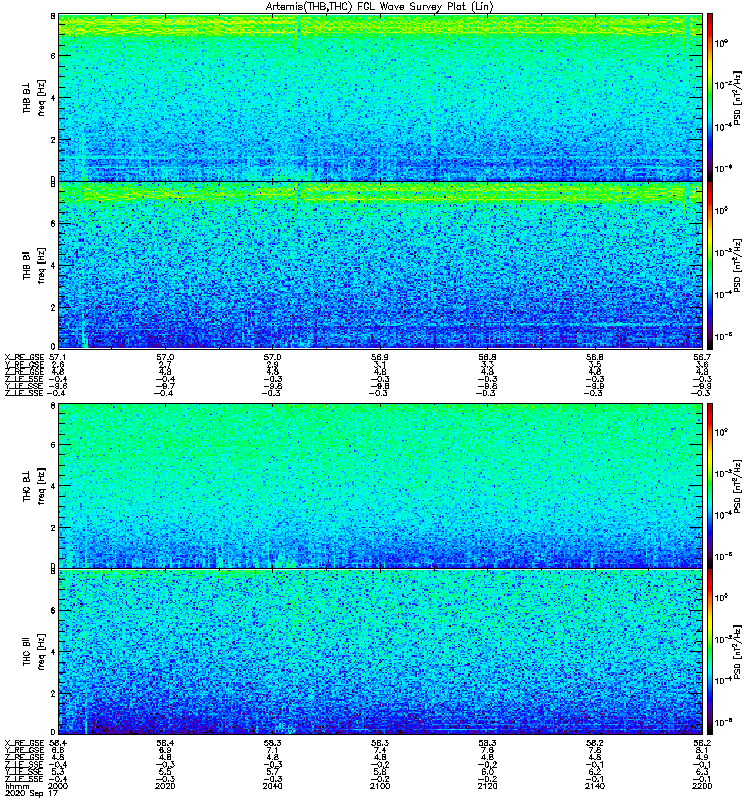Click the X_RE_GSE row label below THC panels
The width and height of the screenshot is (750, 800).
(x=24, y=743)
